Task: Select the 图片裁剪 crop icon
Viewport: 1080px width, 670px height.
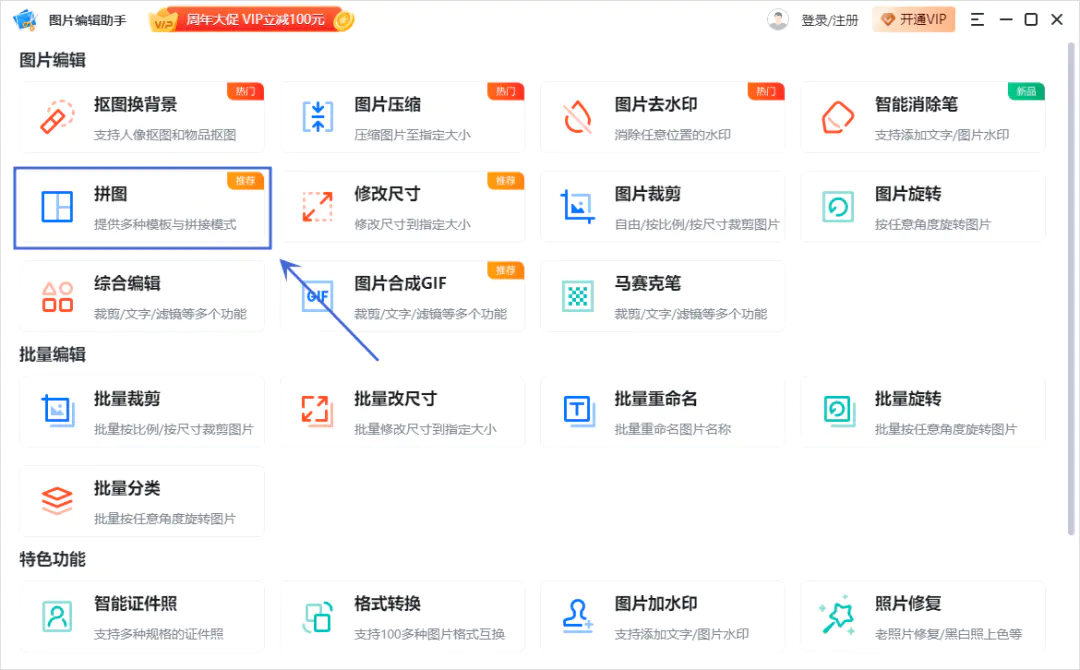Action: [x=577, y=207]
